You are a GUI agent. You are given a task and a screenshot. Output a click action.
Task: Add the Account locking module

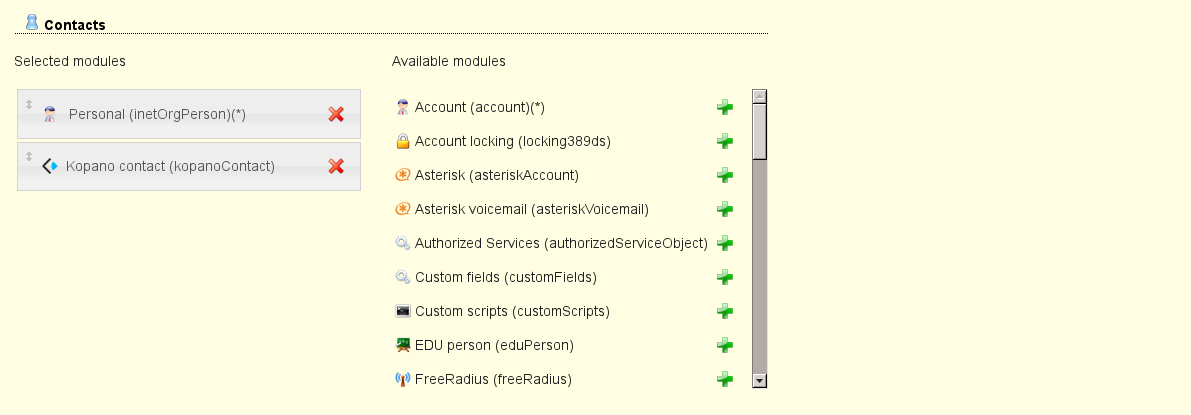(725, 141)
